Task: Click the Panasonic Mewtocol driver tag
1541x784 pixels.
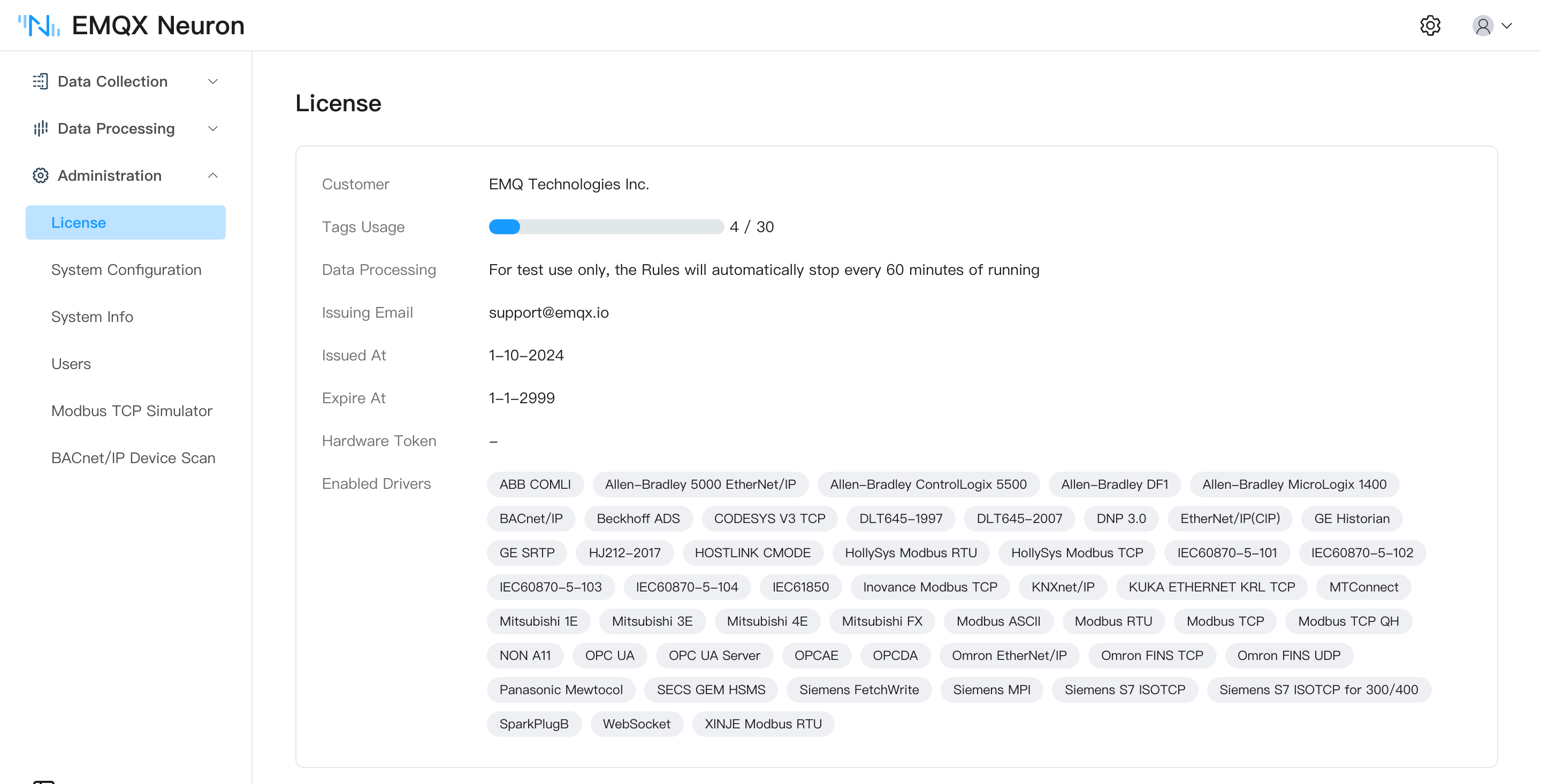Action: tap(561, 689)
